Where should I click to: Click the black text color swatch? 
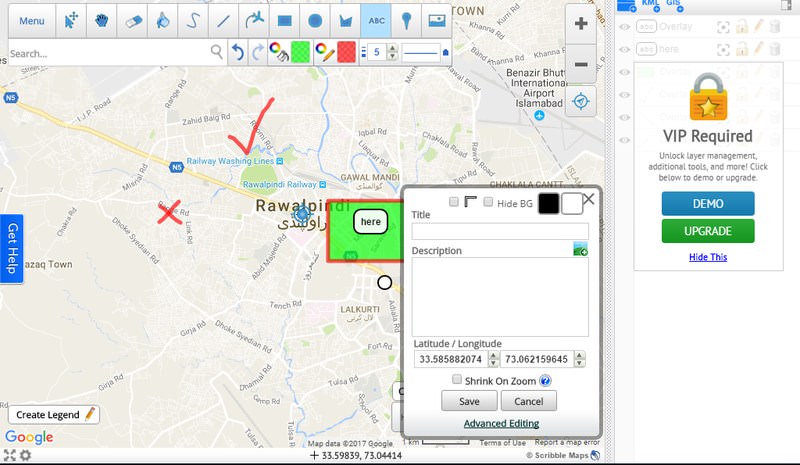(x=548, y=204)
